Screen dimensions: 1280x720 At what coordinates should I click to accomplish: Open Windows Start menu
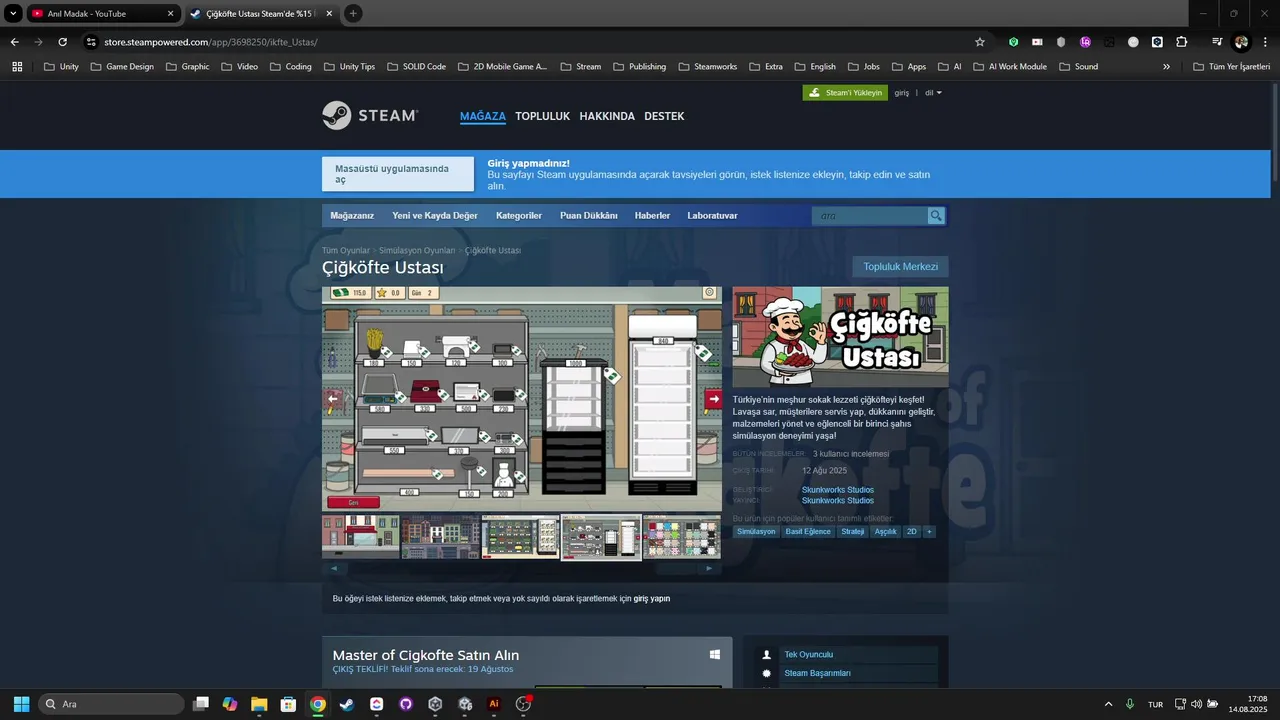coord(21,704)
